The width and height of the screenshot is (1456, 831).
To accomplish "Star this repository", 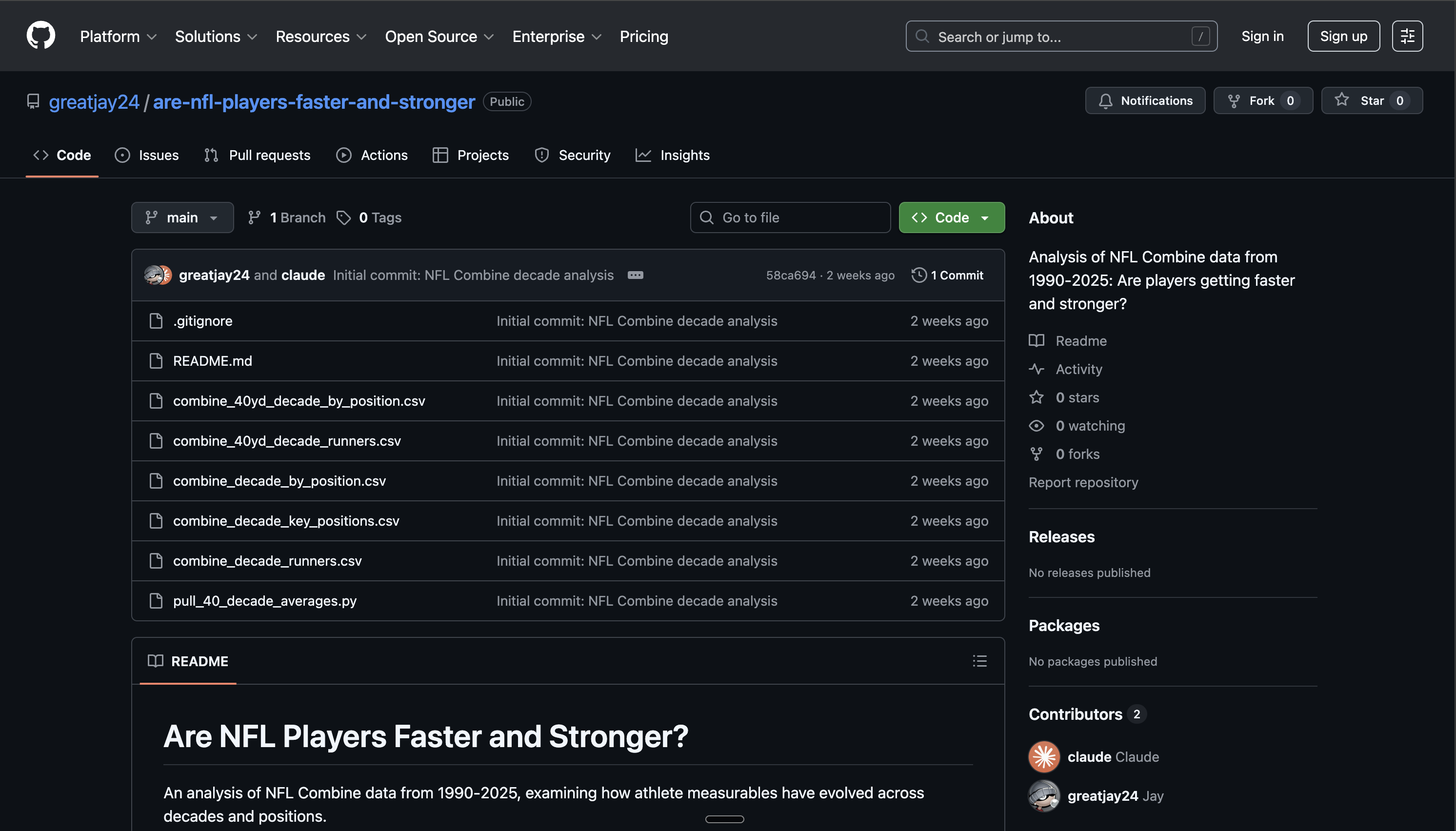I will tap(1371, 101).
